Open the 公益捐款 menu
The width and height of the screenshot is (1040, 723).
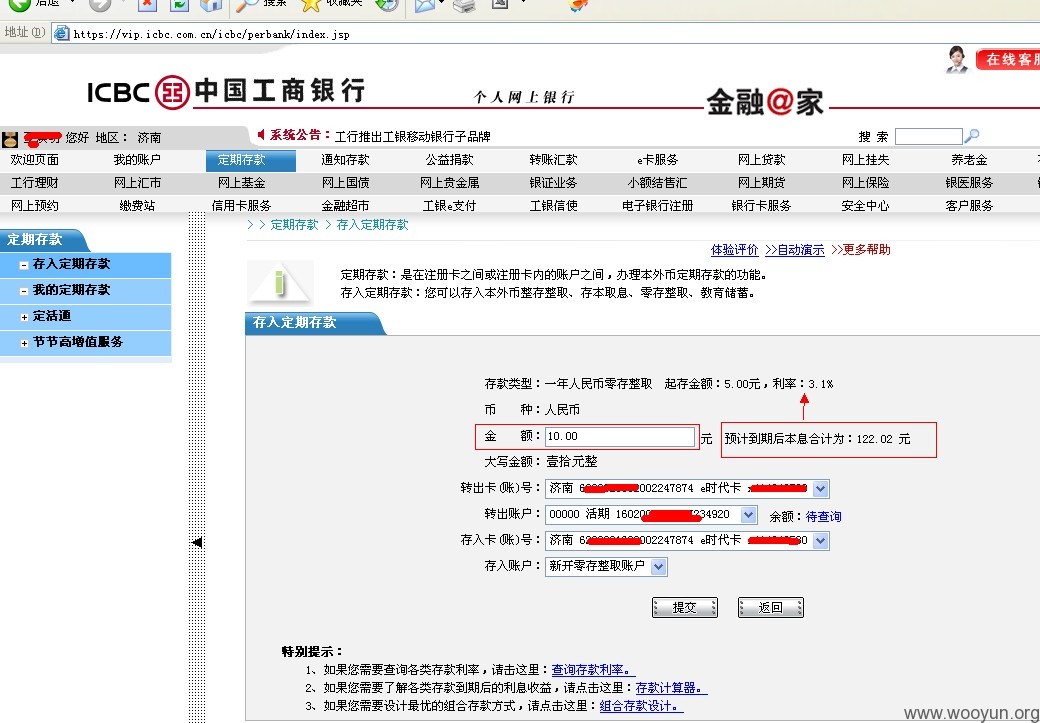(450, 160)
